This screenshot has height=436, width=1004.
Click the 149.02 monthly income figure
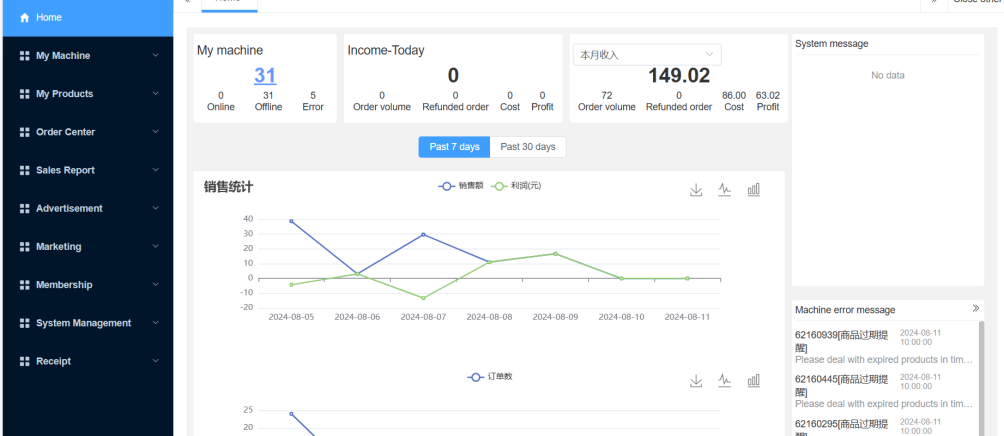(679, 76)
